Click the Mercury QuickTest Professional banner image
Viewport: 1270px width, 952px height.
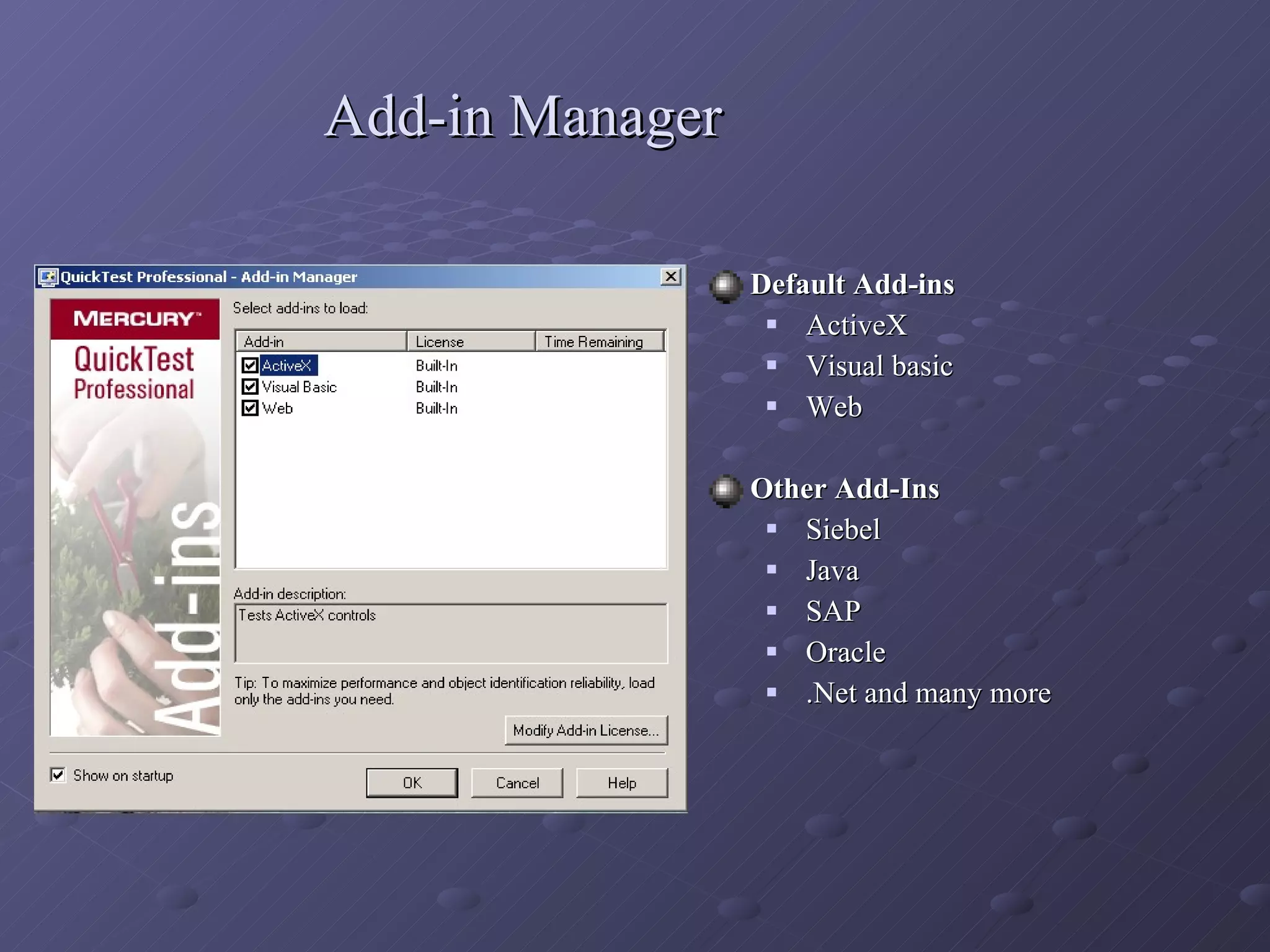135,518
